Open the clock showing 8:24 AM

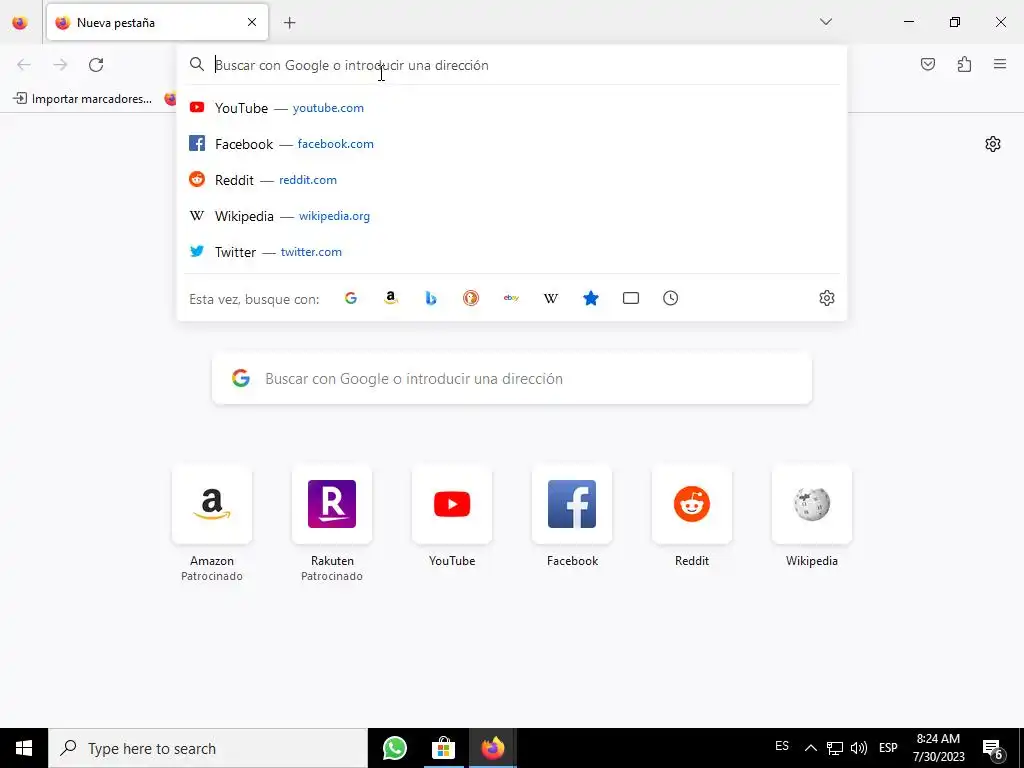pyautogui.click(x=938, y=748)
